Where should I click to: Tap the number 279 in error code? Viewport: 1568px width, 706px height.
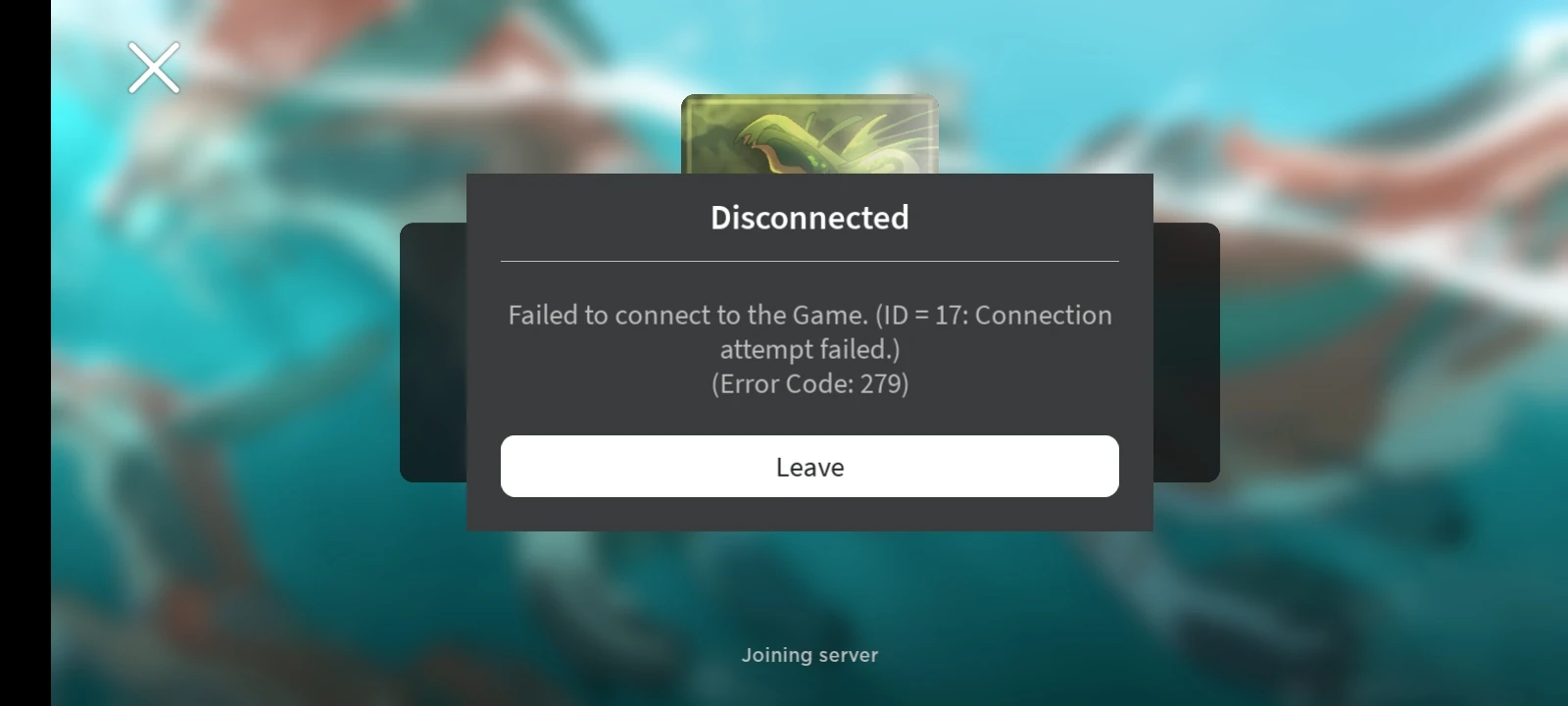881,383
